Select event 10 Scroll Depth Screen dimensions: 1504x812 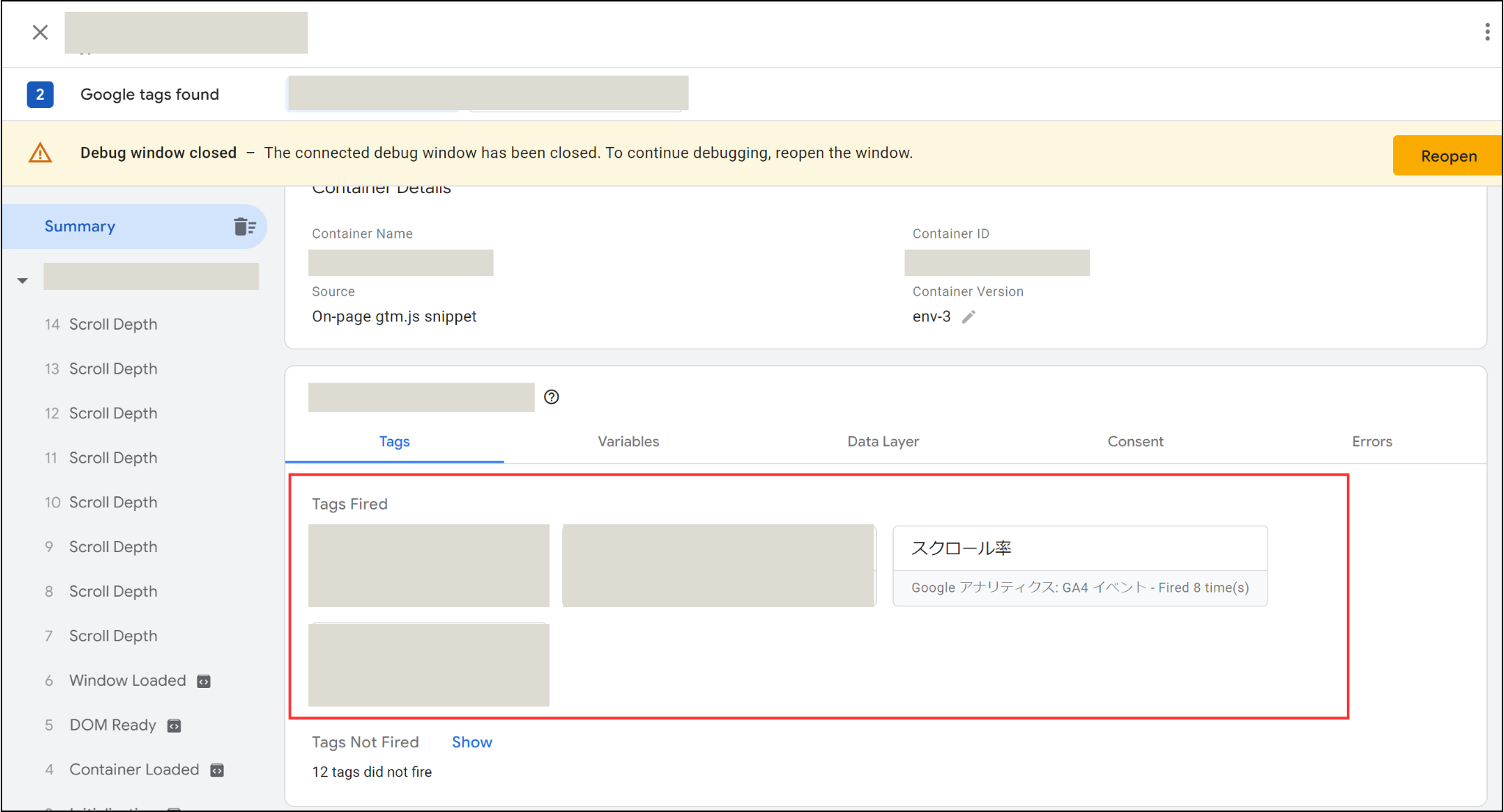pos(101,502)
